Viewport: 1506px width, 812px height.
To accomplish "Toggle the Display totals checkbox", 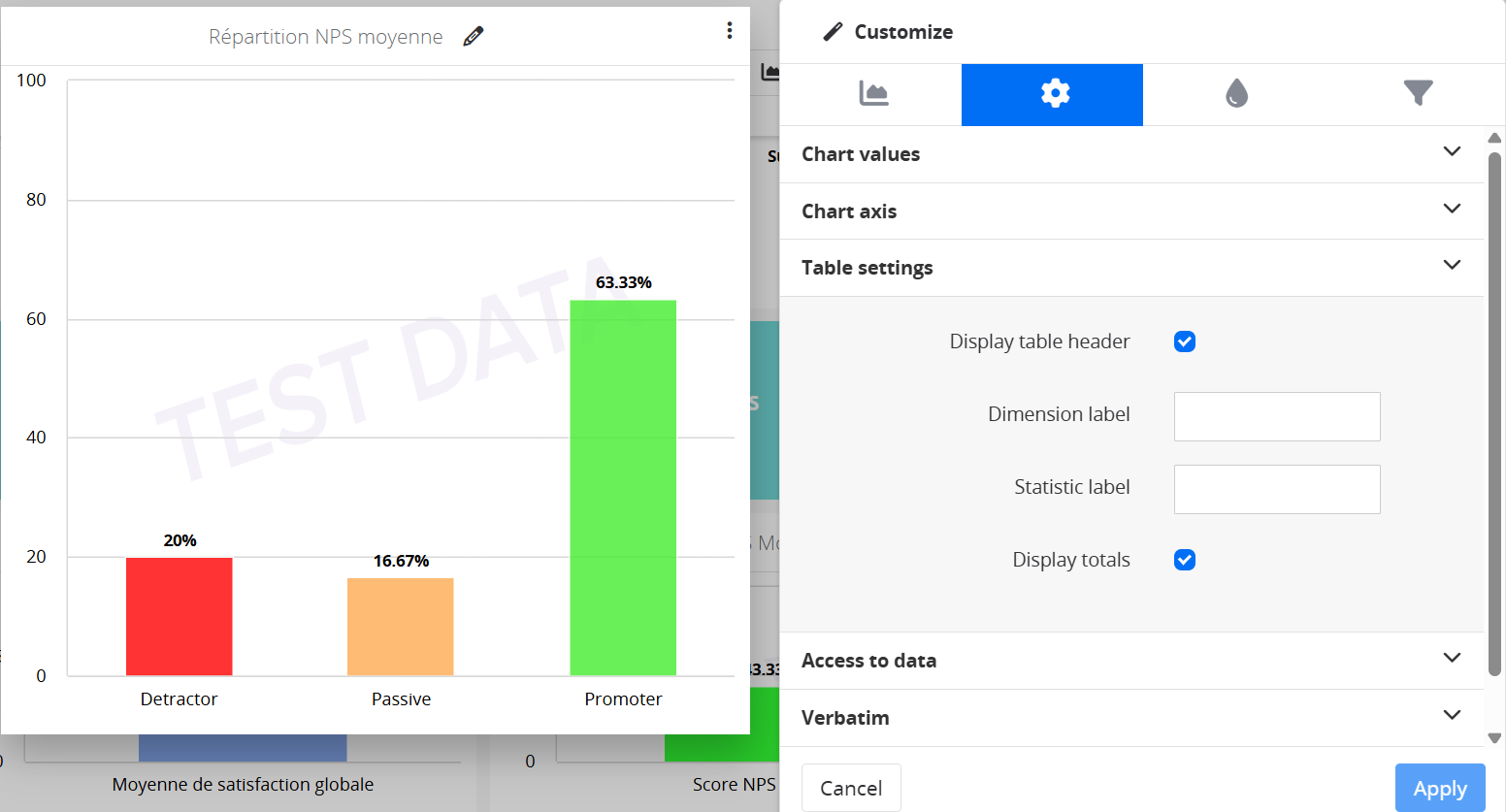I will click(1184, 560).
